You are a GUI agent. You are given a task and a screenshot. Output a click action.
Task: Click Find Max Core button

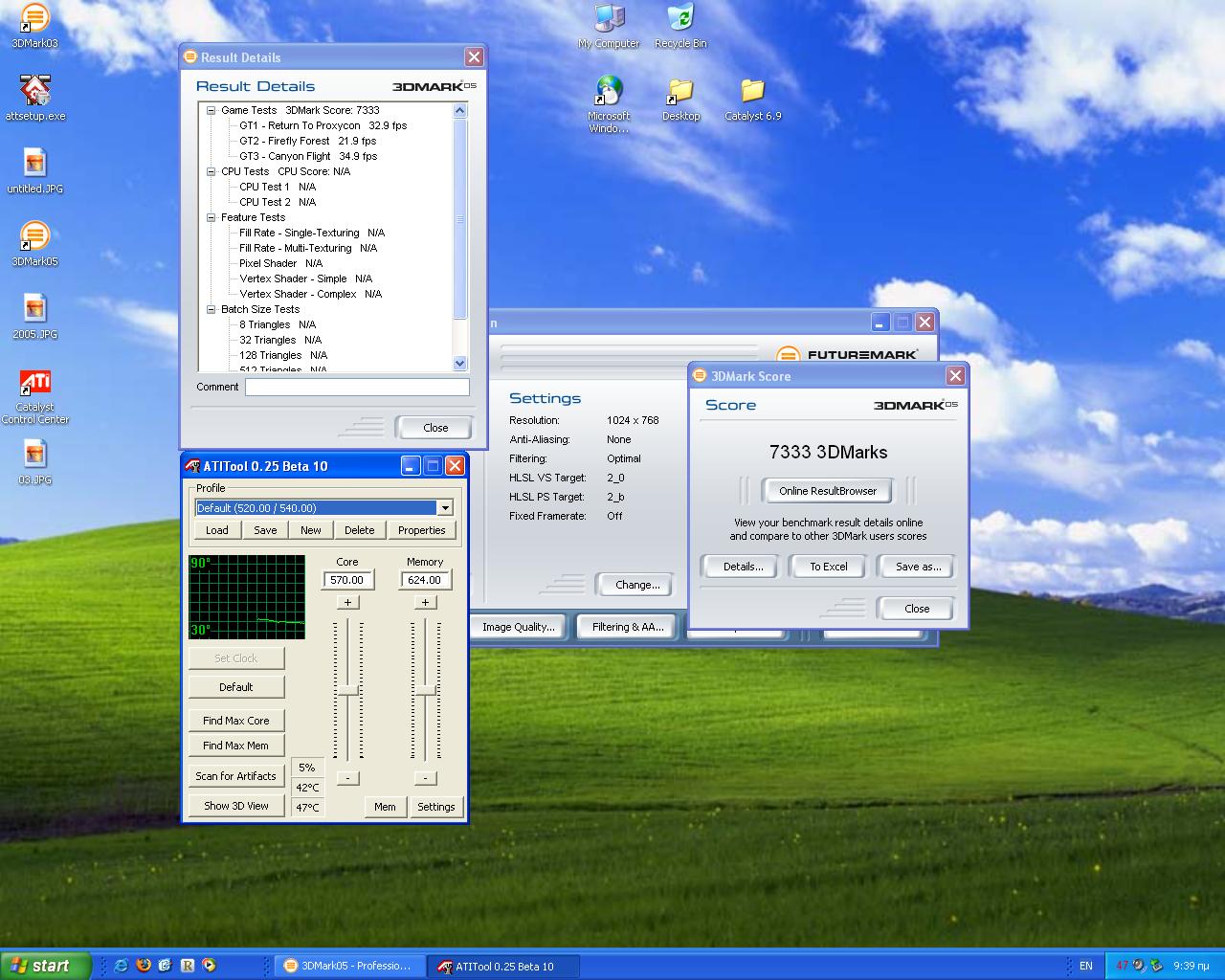pyautogui.click(x=236, y=721)
